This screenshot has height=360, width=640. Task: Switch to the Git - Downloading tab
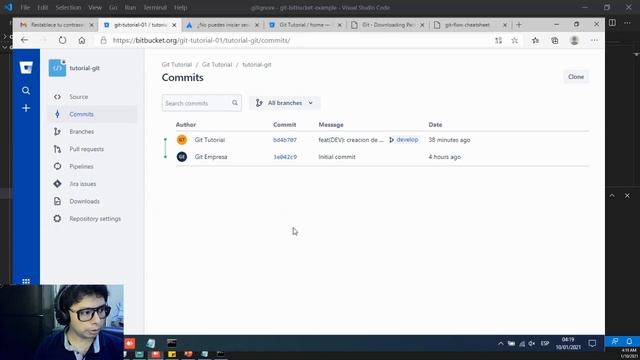click(387, 25)
